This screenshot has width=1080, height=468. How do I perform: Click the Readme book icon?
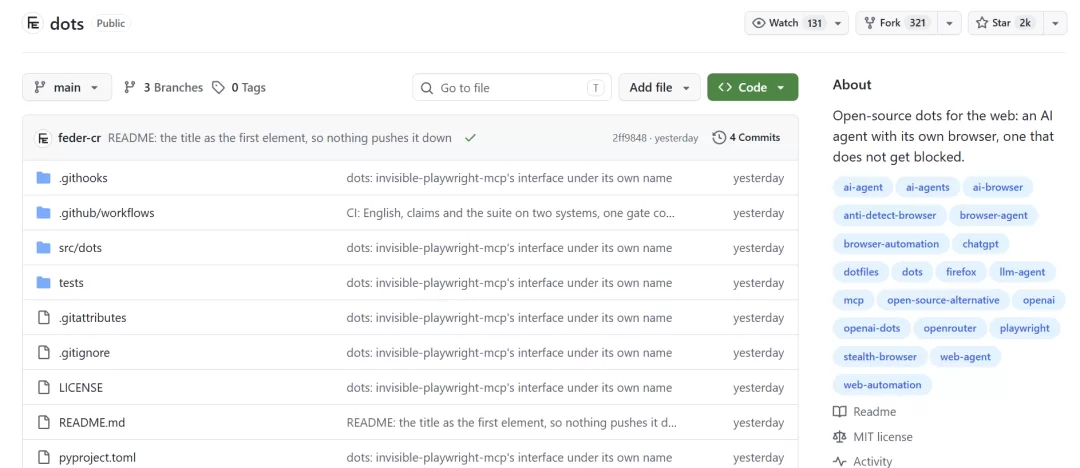839,411
